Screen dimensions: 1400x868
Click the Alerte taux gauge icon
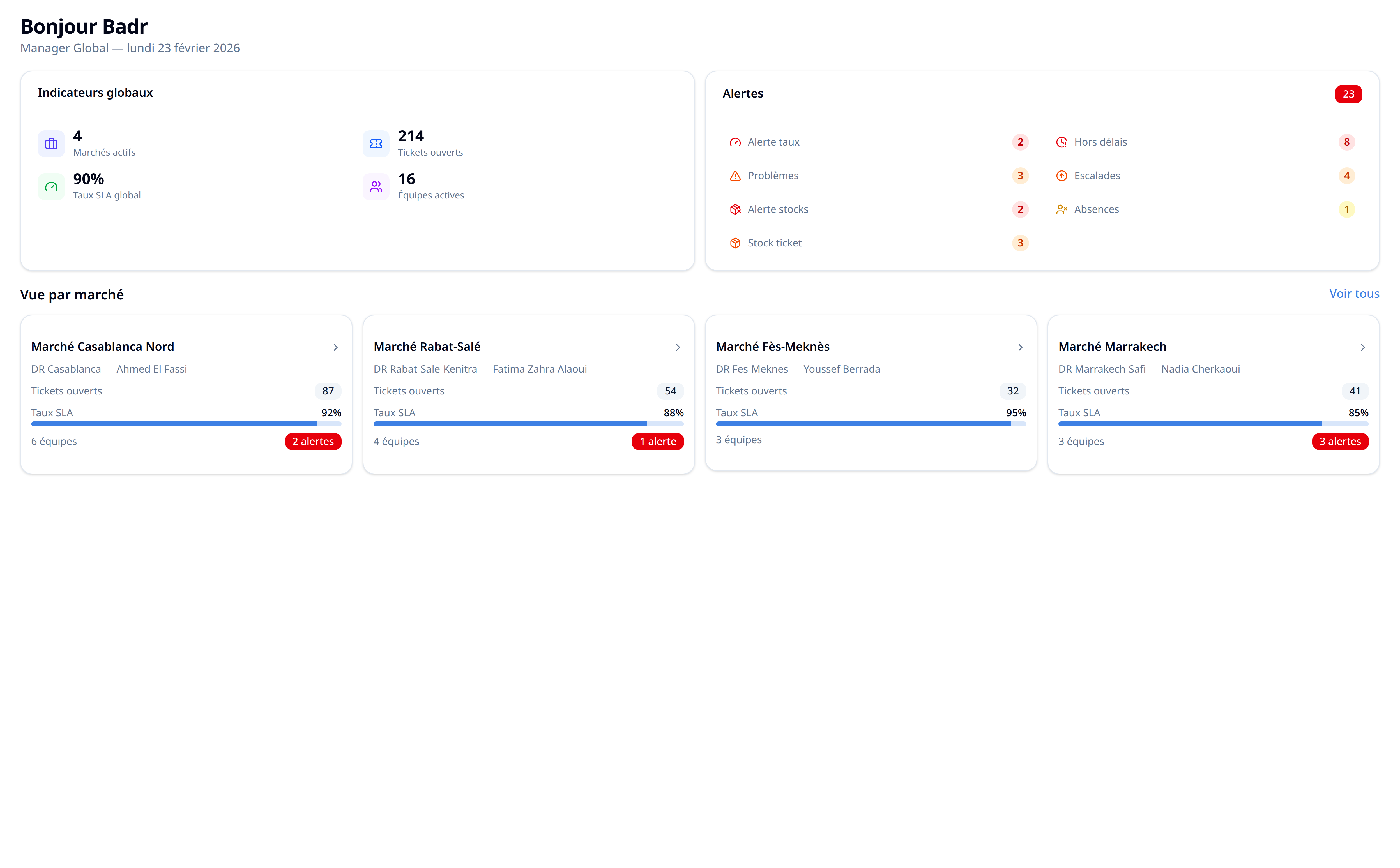tap(735, 142)
